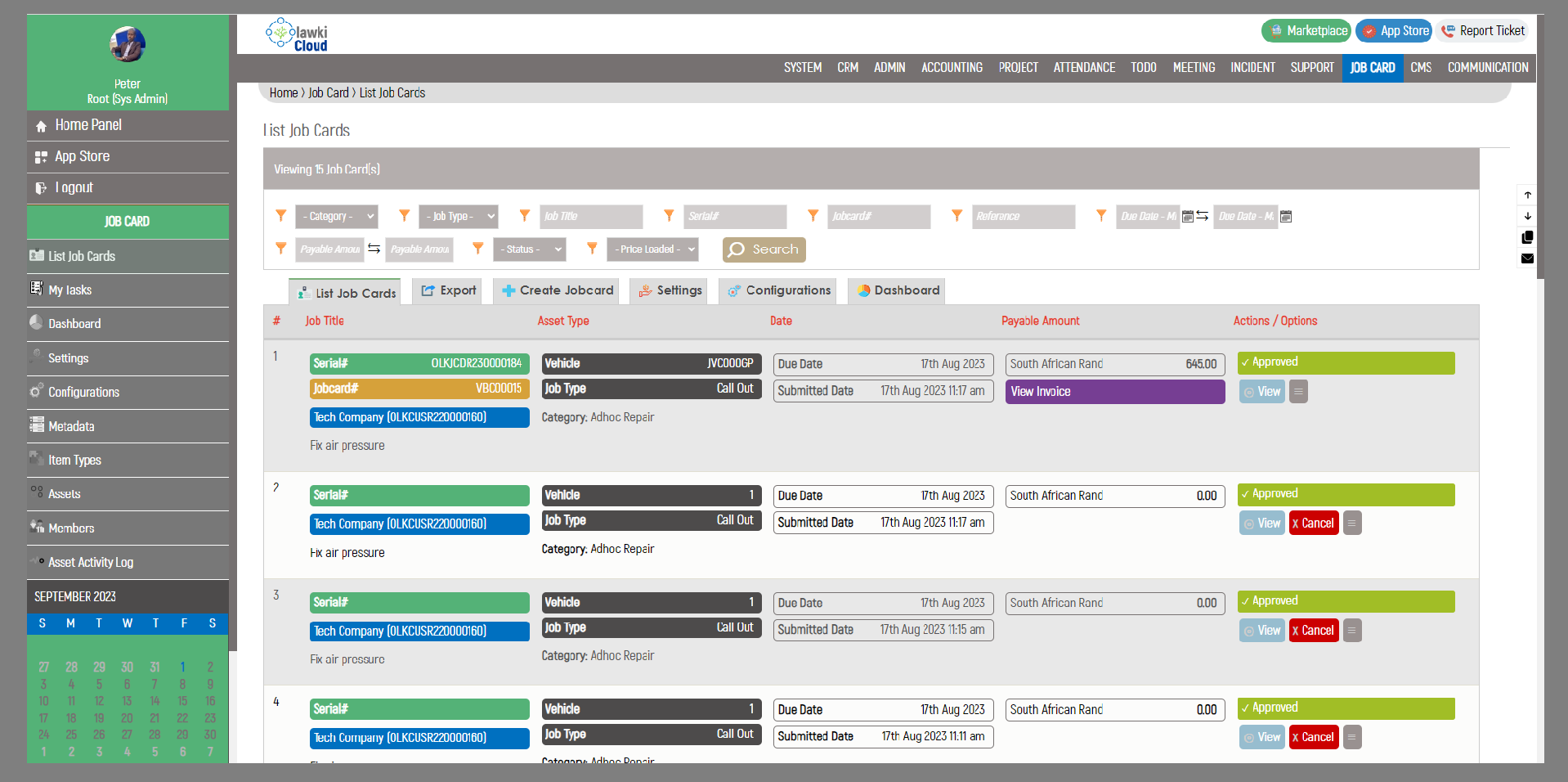
Task: Open the second Due Date calendar picker
Action: 1286,217
